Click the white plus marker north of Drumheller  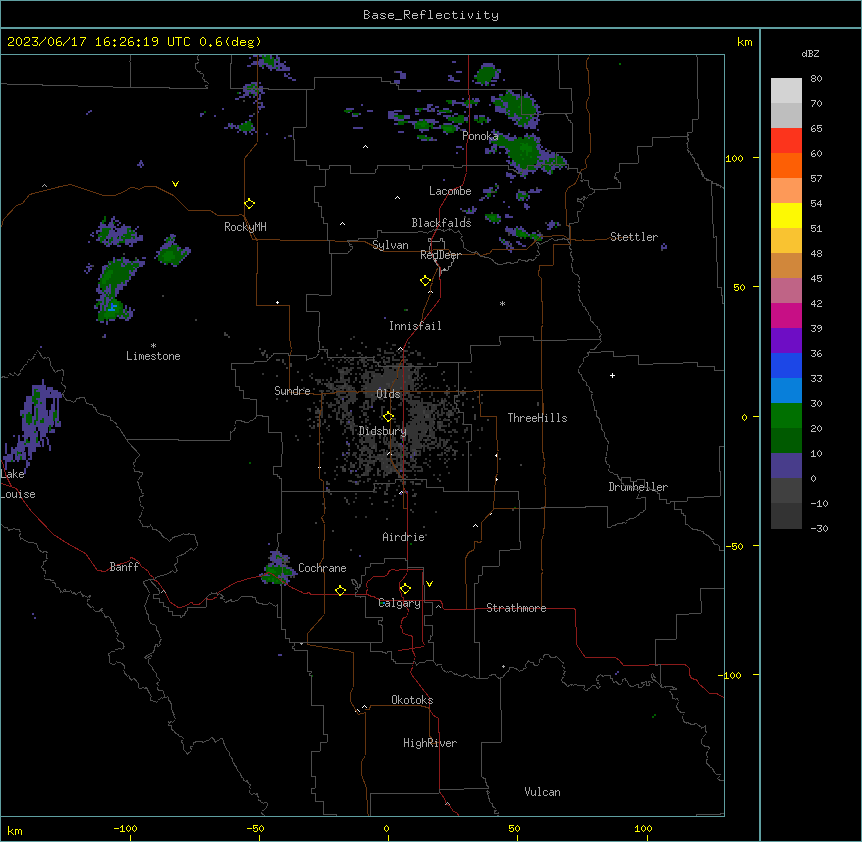click(612, 375)
